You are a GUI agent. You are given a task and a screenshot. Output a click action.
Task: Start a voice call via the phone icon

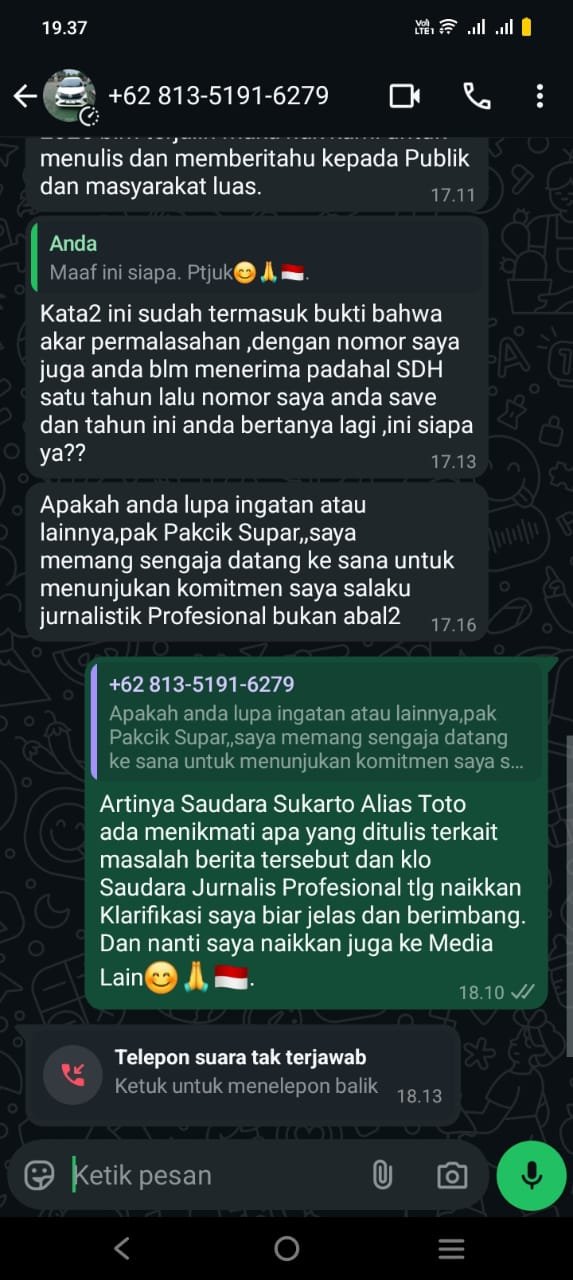(477, 96)
